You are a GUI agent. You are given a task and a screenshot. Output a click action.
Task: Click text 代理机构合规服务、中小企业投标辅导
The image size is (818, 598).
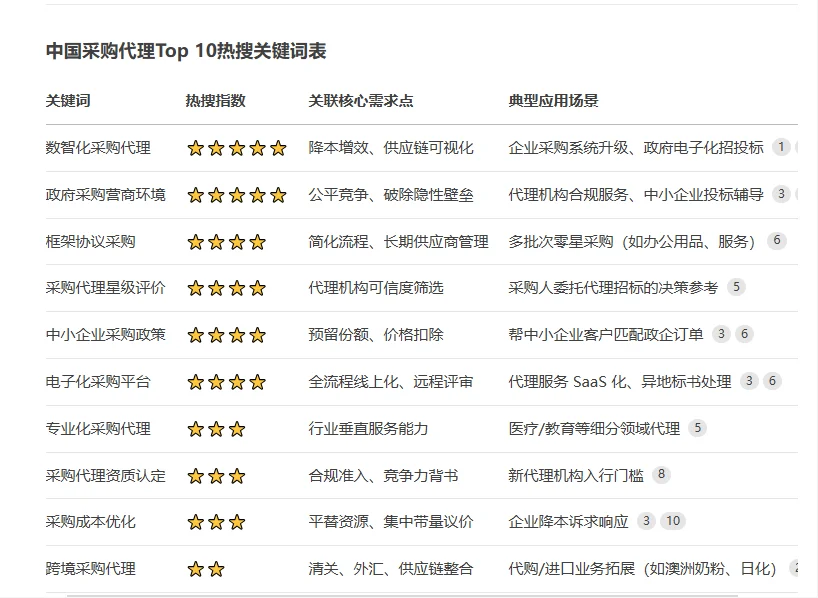click(636, 195)
